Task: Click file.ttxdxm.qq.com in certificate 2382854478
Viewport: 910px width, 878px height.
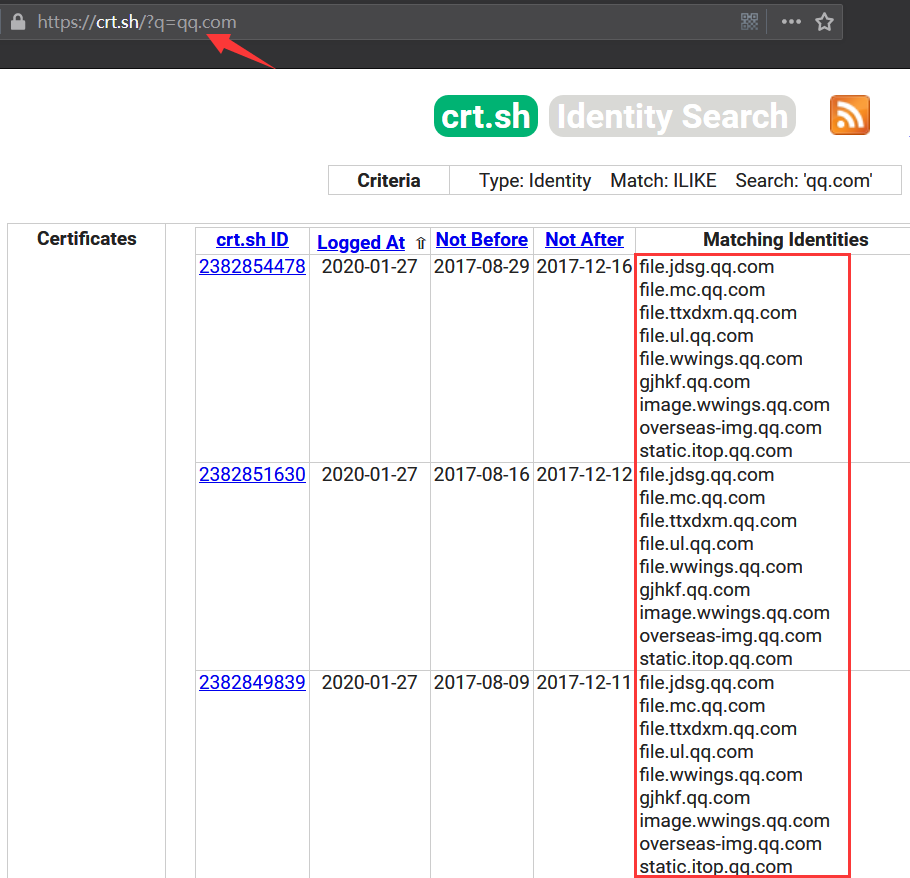Action: click(718, 313)
